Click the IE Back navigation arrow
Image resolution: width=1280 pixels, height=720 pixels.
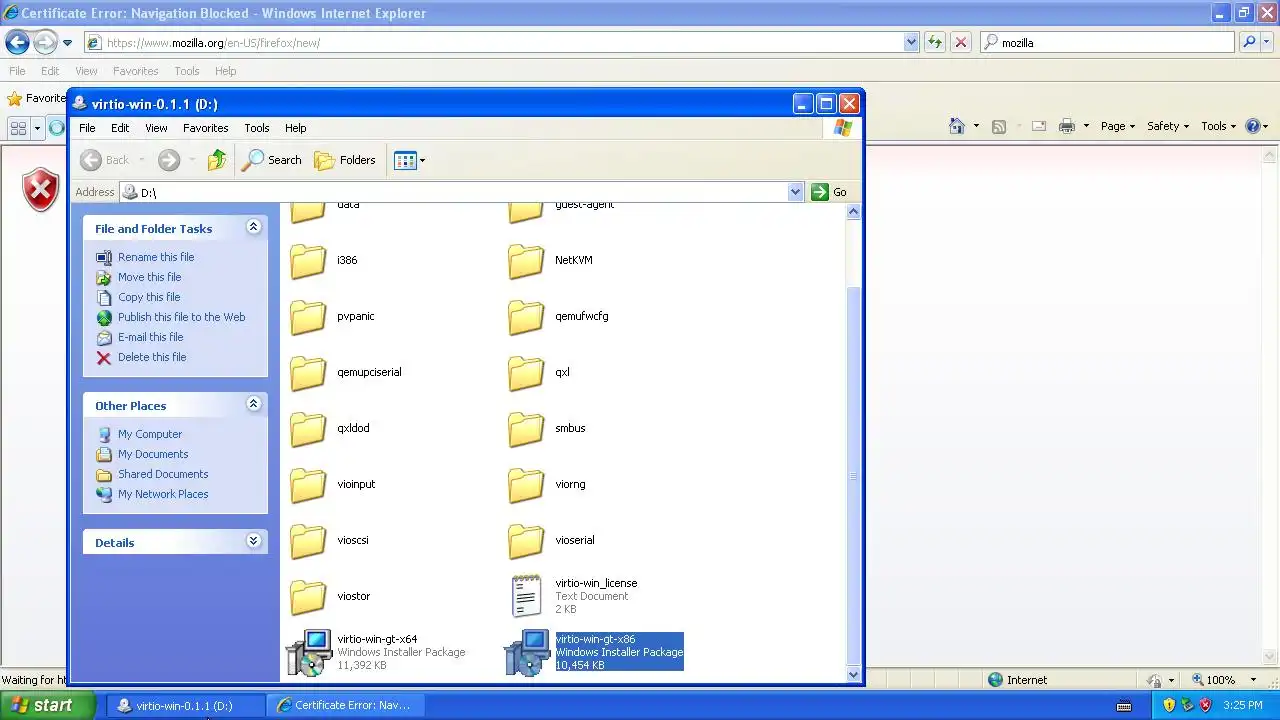point(17,42)
